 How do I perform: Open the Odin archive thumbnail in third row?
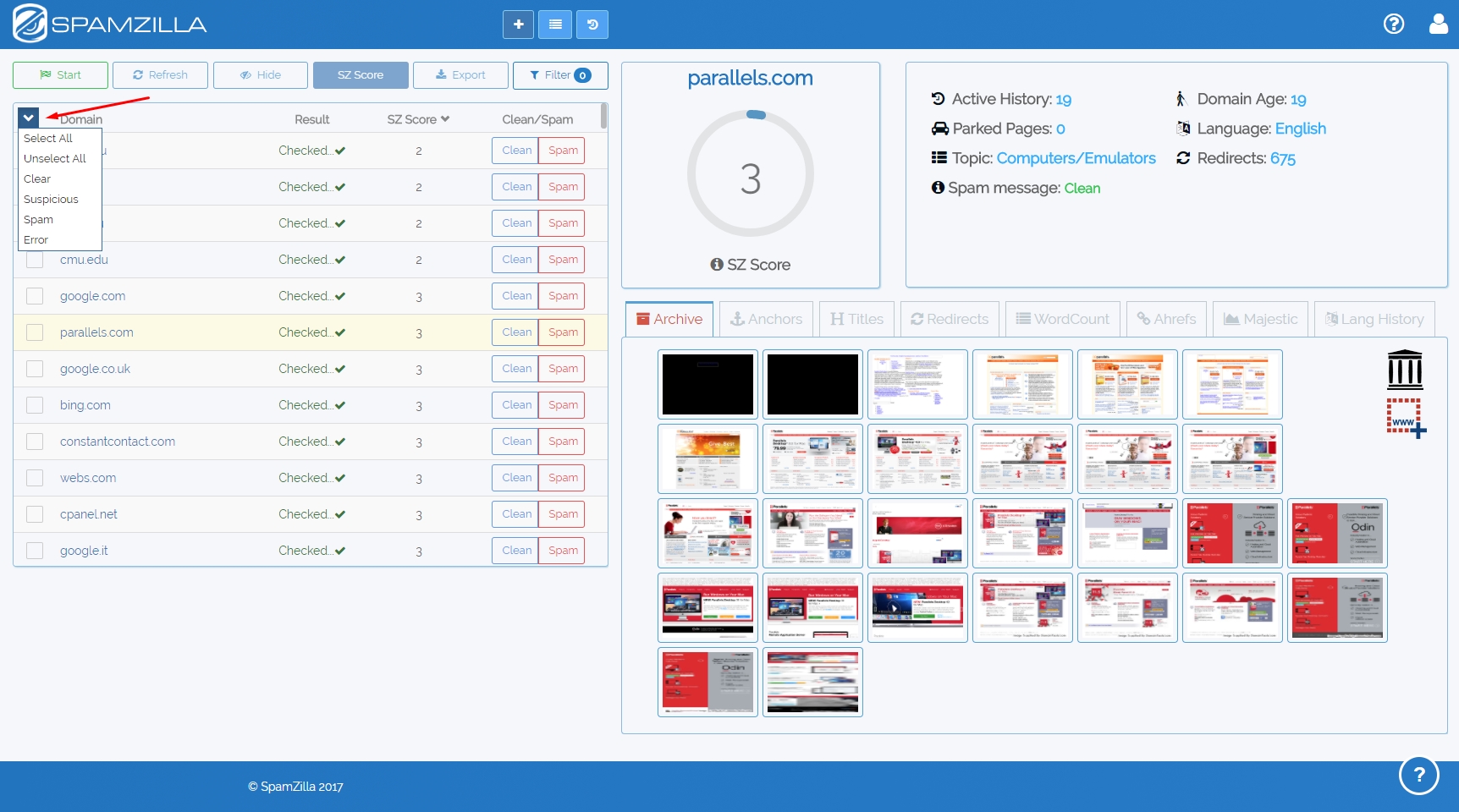(x=1337, y=534)
